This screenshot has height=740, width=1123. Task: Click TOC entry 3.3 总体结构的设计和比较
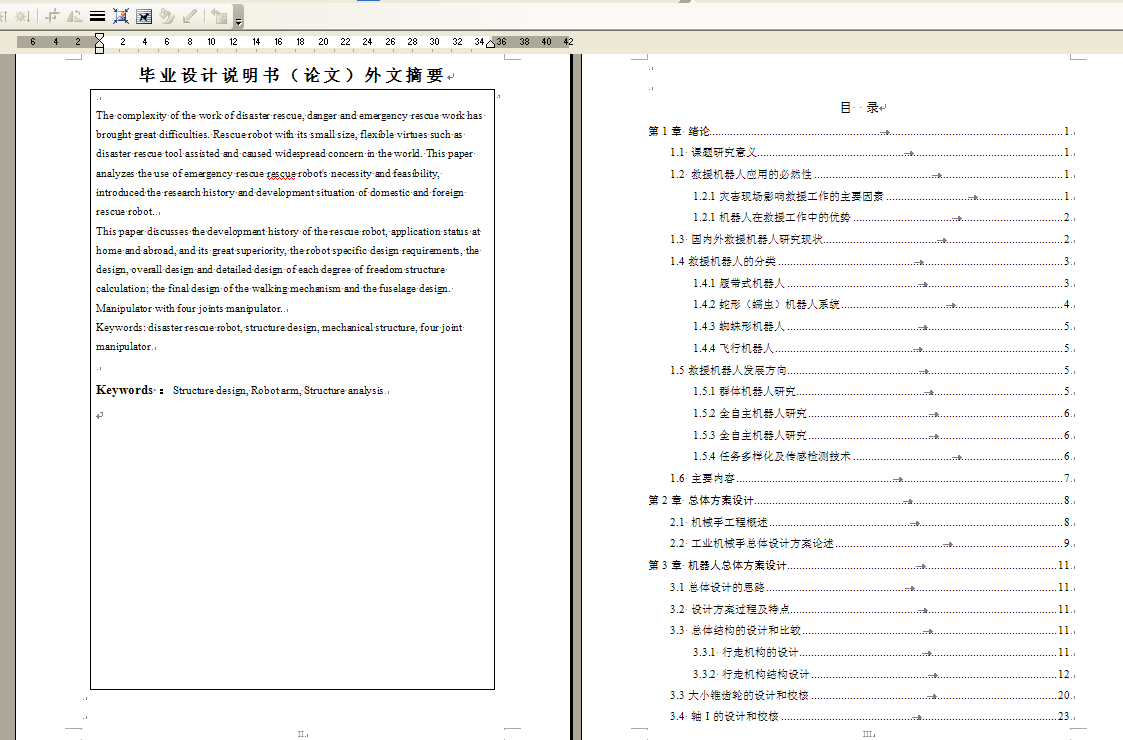869,630
